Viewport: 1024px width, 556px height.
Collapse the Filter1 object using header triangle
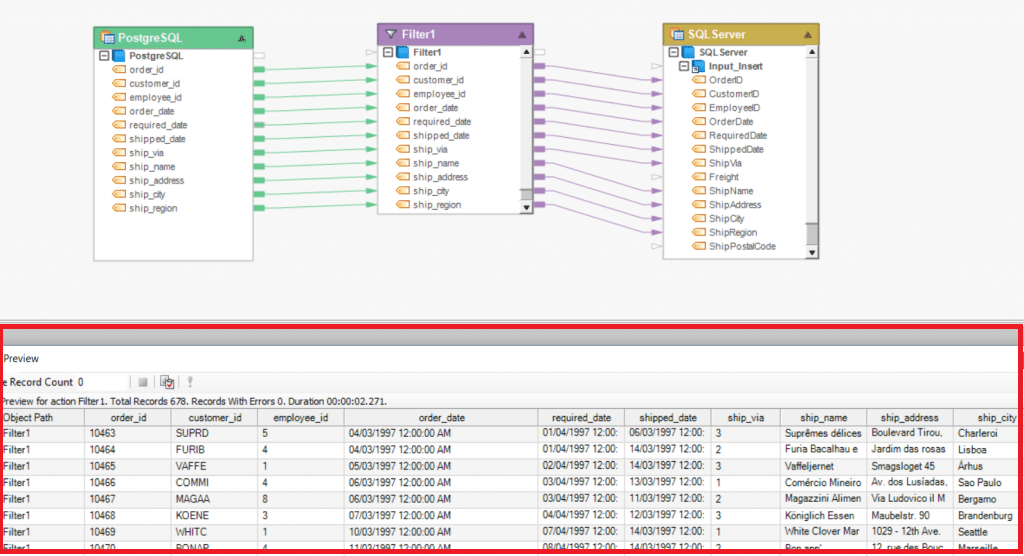(522, 34)
